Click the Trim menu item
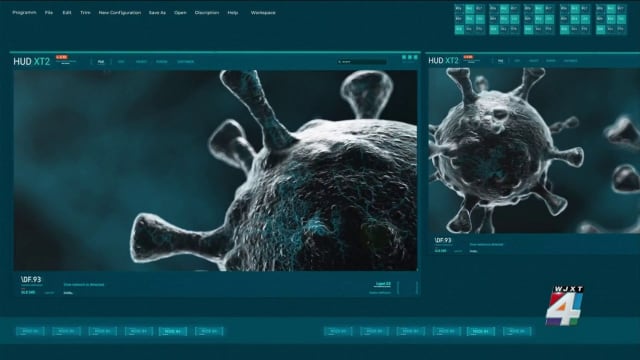Viewport: 640px width, 360px height. pos(85,13)
